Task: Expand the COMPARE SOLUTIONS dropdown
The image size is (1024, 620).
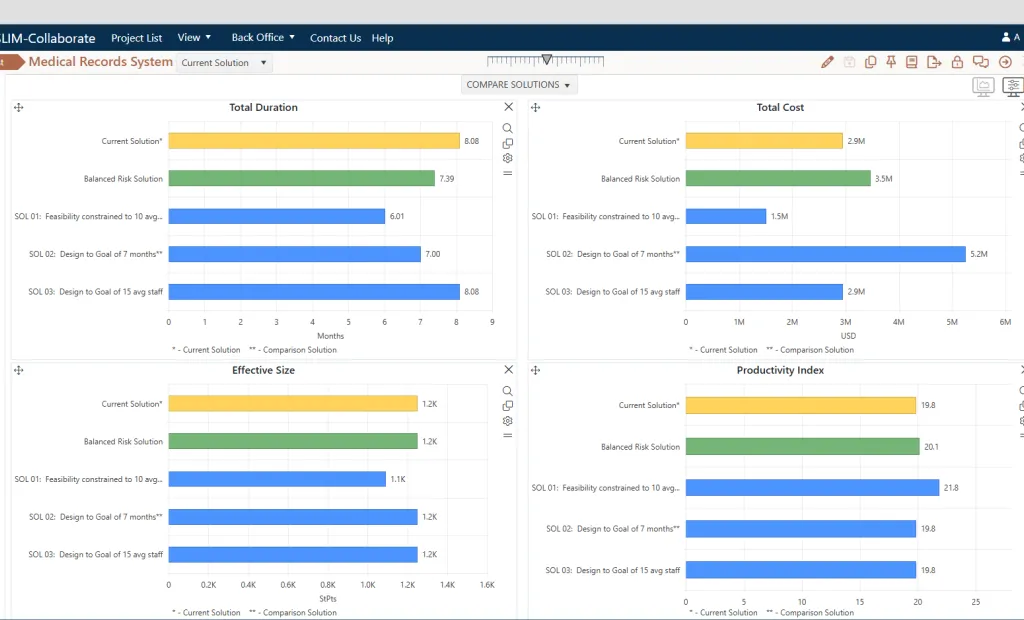Action: coord(519,85)
